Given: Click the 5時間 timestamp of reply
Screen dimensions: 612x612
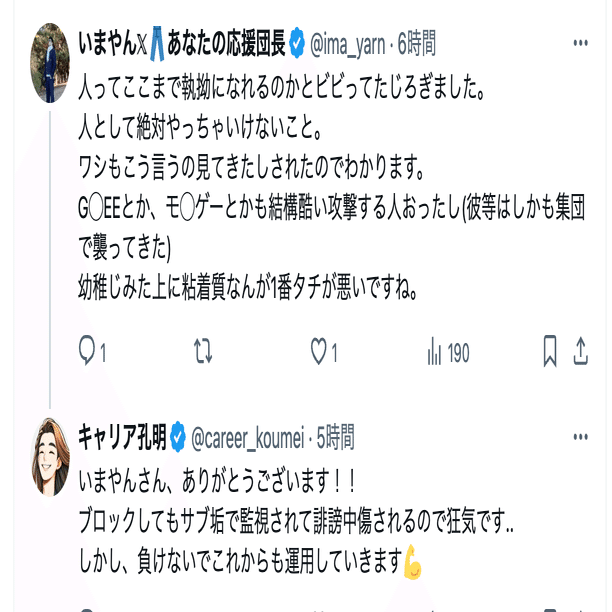Looking at the screenshot, I should (336, 437).
